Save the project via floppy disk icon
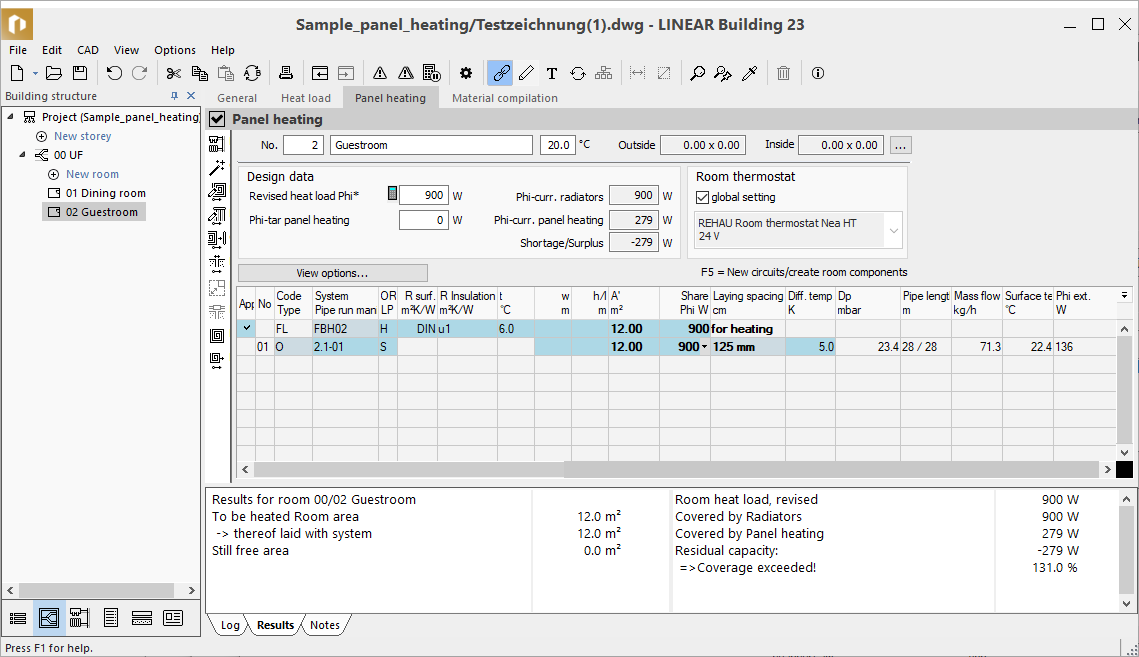The image size is (1139, 657). (x=80, y=73)
